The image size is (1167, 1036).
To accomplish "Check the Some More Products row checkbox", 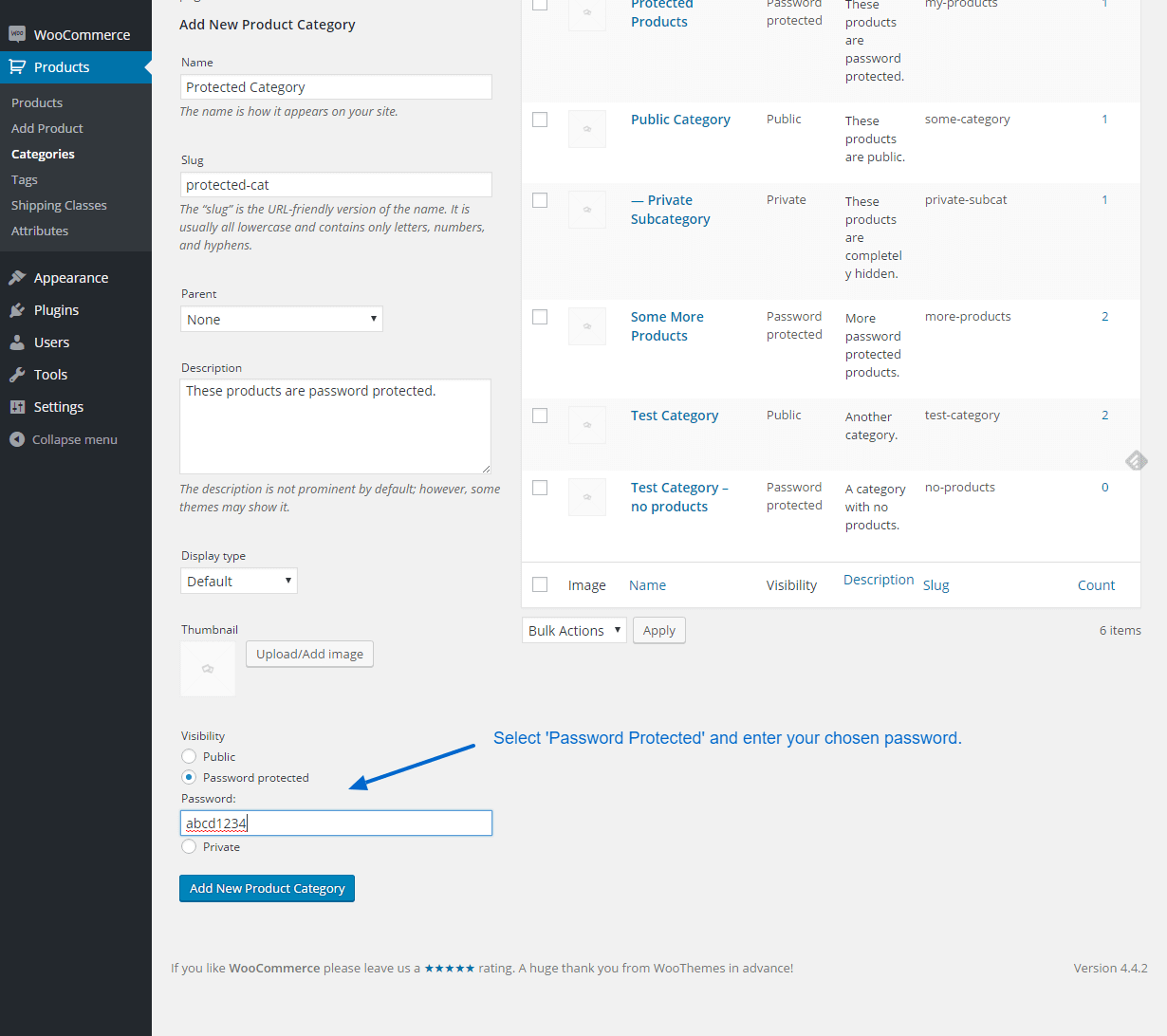I will [x=540, y=317].
